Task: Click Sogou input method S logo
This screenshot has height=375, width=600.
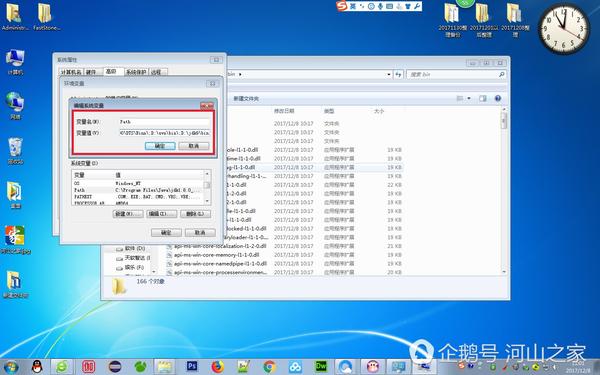Action: (342, 6)
